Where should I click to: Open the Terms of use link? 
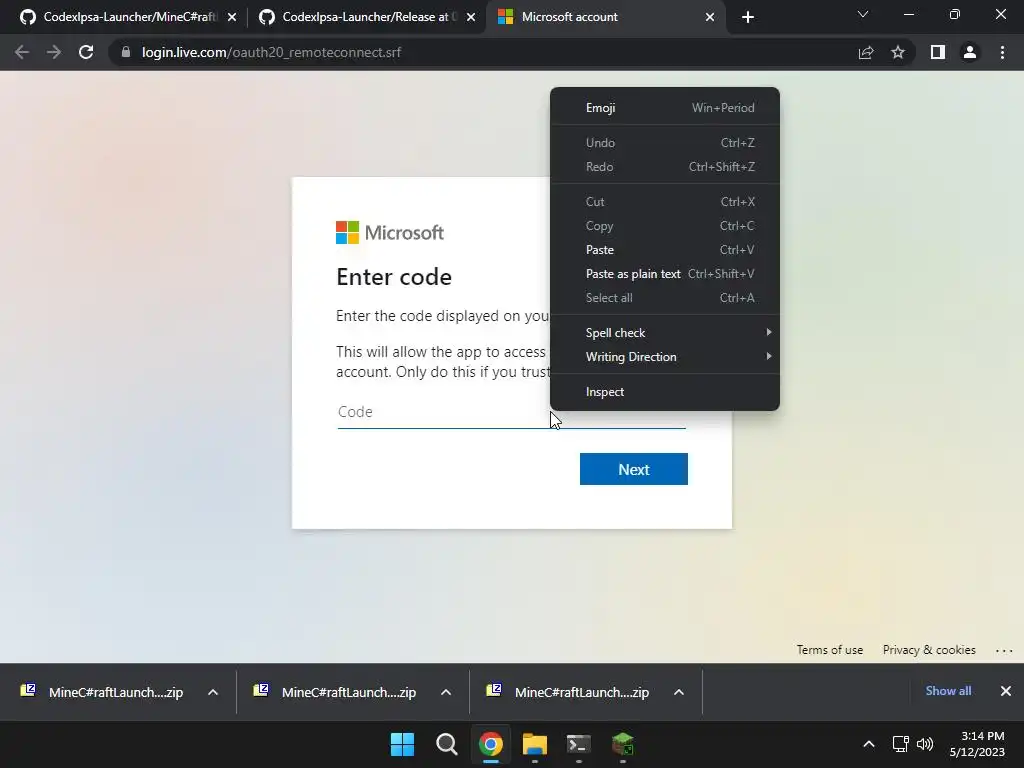(829, 650)
